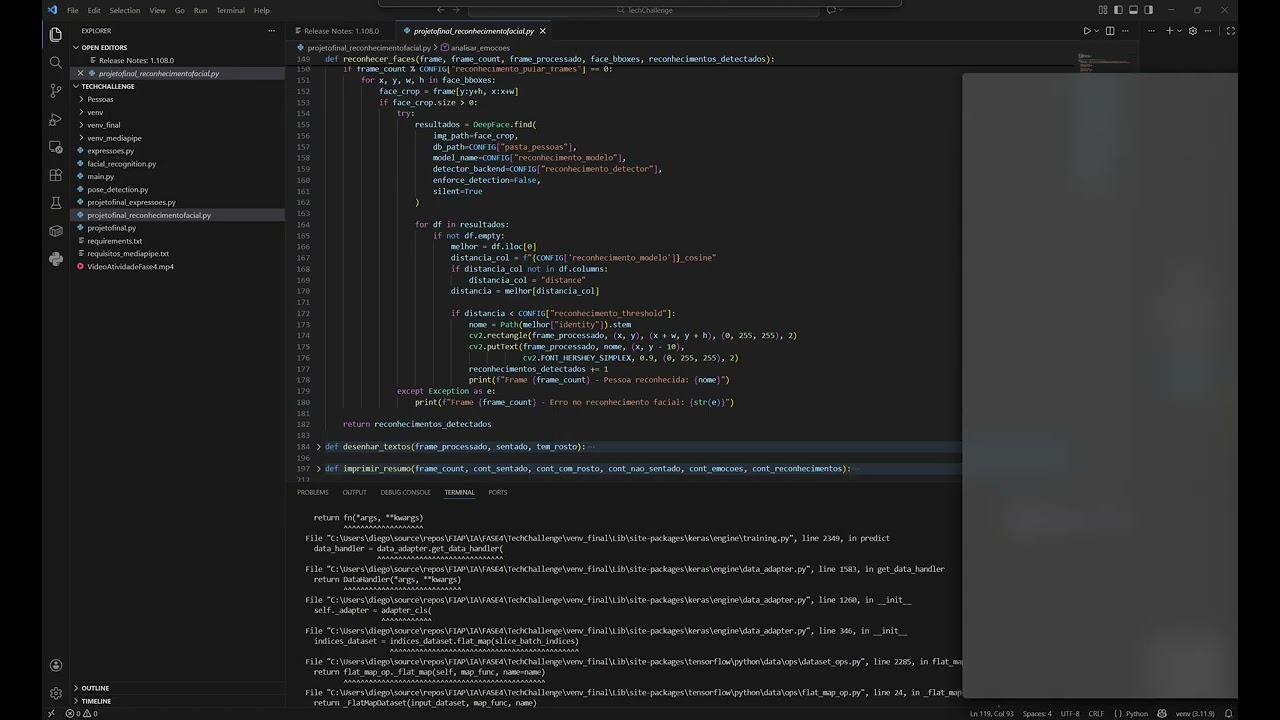Open the Python view in activity bar
The width and height of the screenshot is (1280, 720).
[x=56, y=259]
